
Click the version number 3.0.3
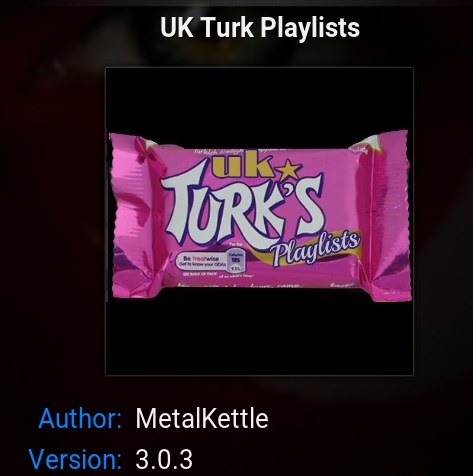pyautogui.click(x=164, y=459)
